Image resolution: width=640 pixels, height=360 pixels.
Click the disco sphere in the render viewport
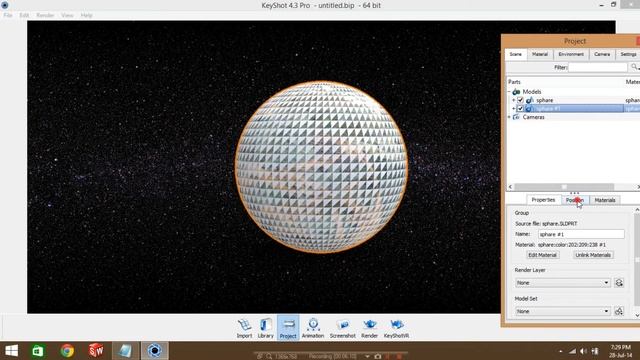pos(321,167)
